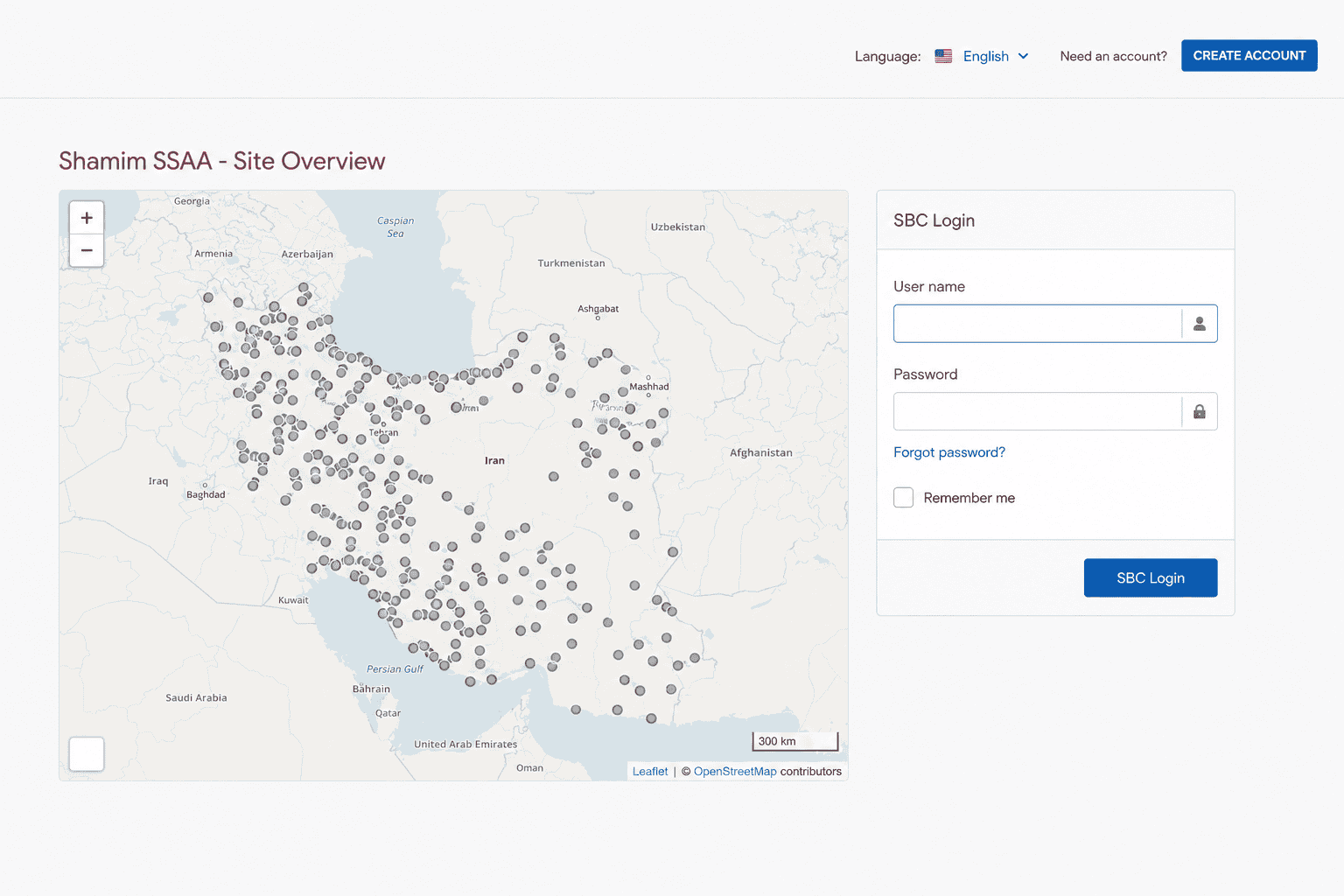Click the blank square map control button
Image resolution: width=1344 pixels, height=896 pixels.
(87, 754)
